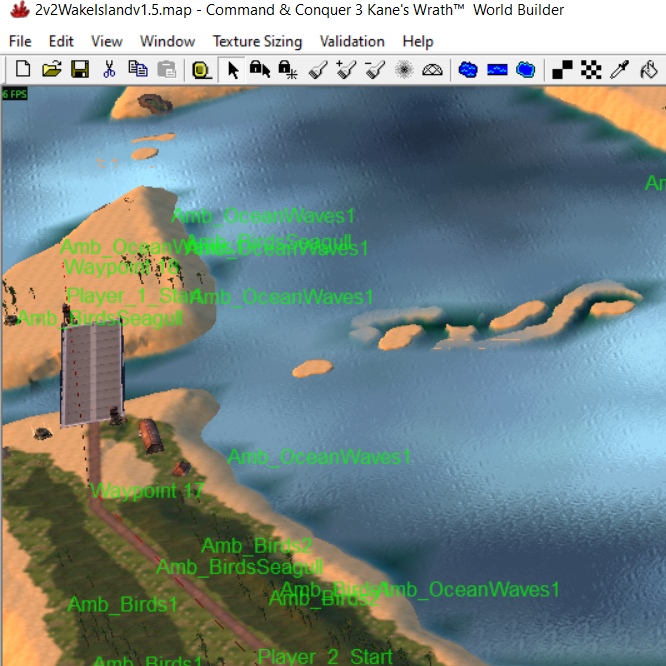Create a new map with New icon
This screenshot has width=666, height=666.
click(23, 69)
